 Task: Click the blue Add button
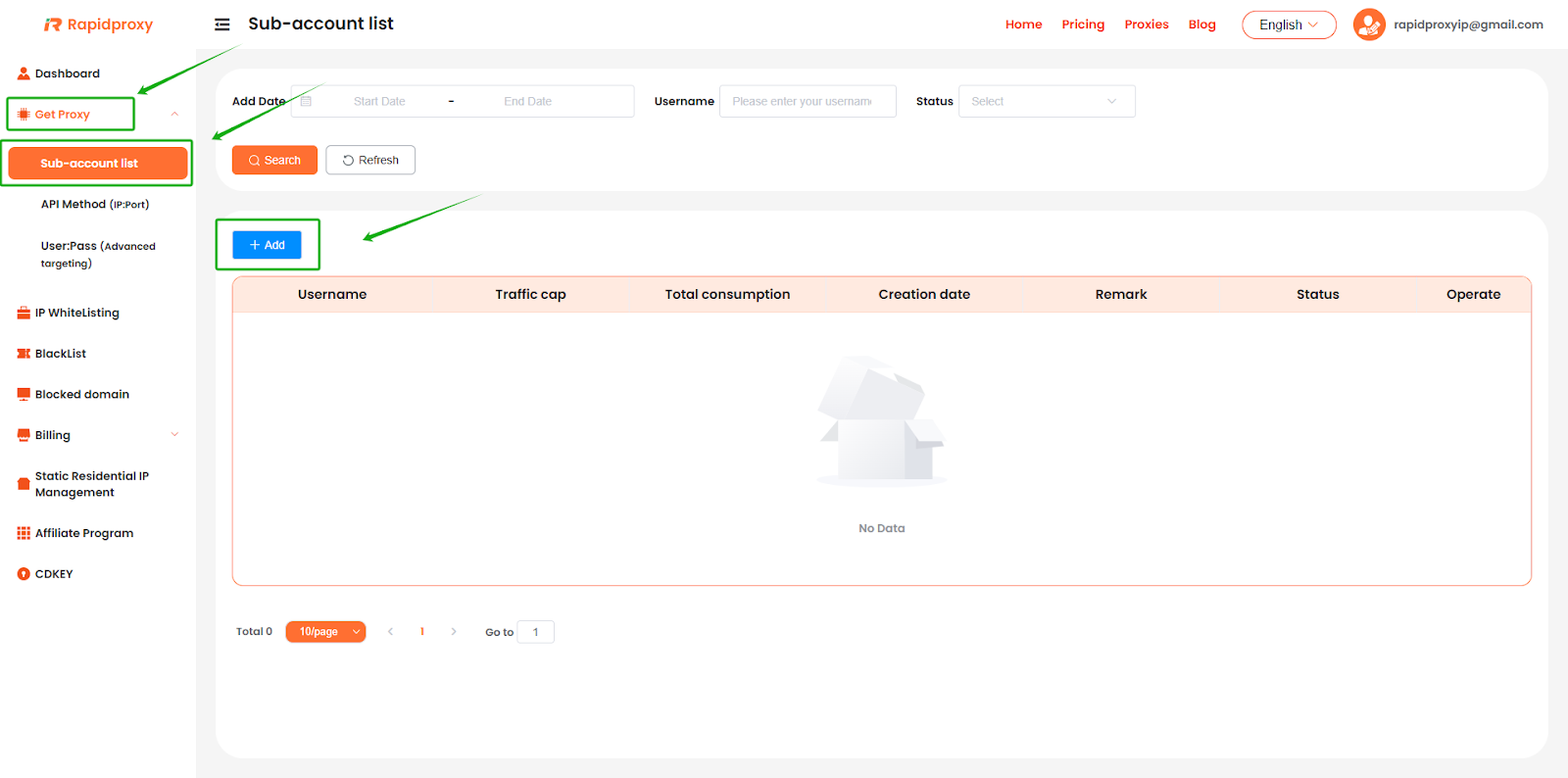point(267,245)
